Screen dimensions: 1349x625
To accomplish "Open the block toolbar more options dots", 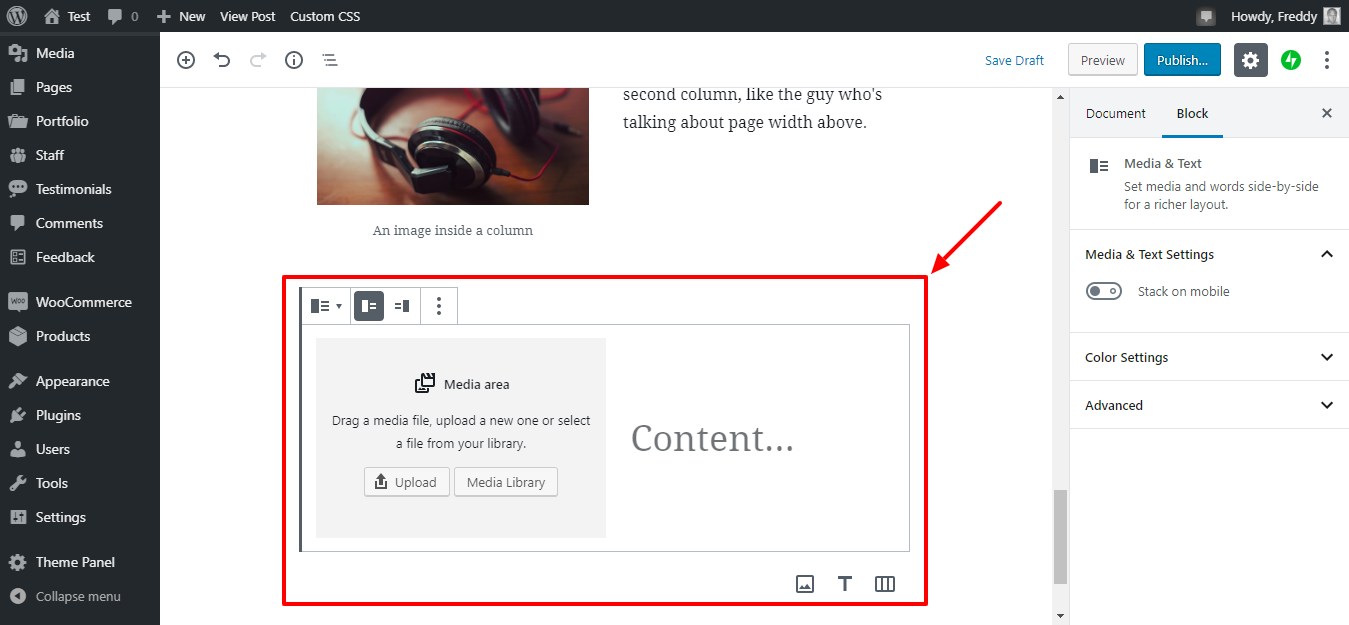I will tap(439, 306).
